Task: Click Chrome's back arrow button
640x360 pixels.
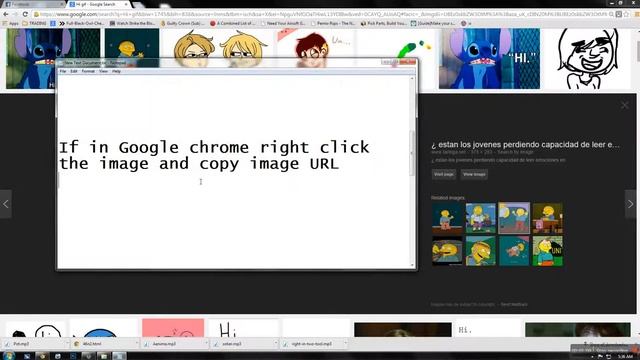Action: (6, 14)
